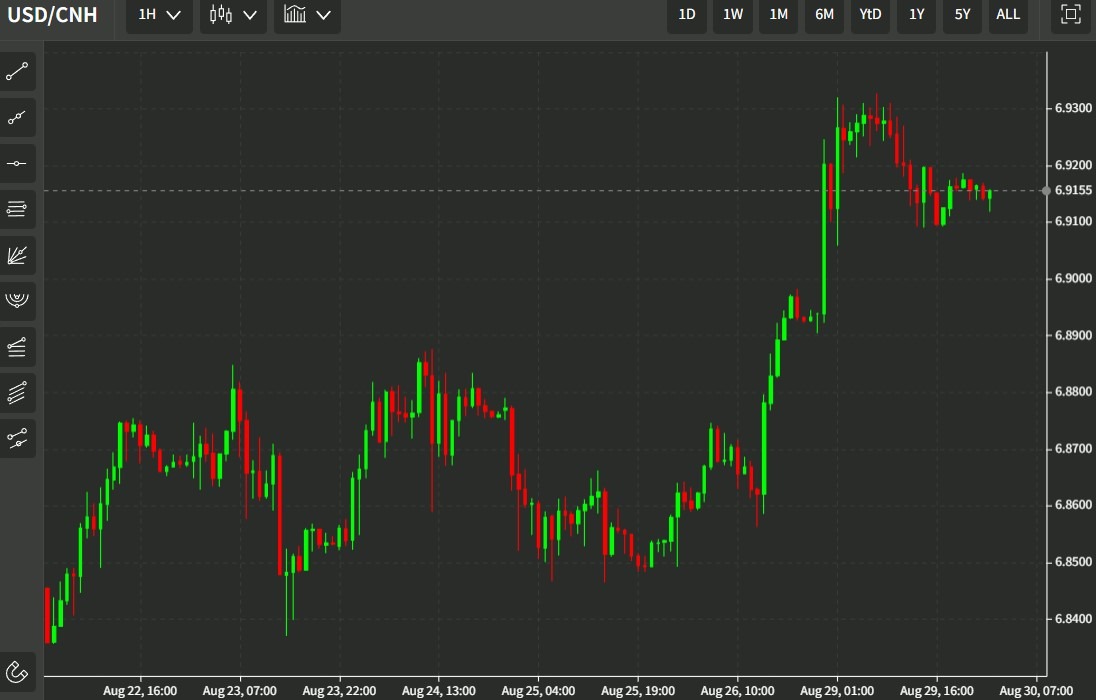Select the Fibonacci arcs tool
The width and height of the screenshot is (1096, 700).
coord(17,301)
